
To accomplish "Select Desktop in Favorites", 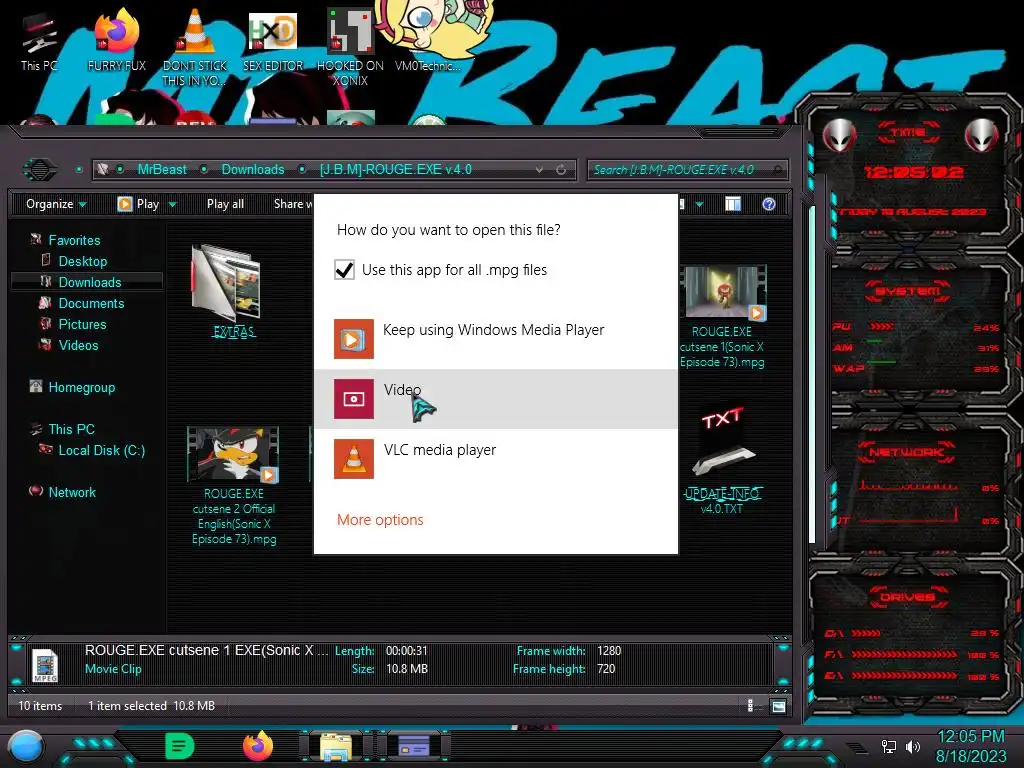I will pos(83,261).
